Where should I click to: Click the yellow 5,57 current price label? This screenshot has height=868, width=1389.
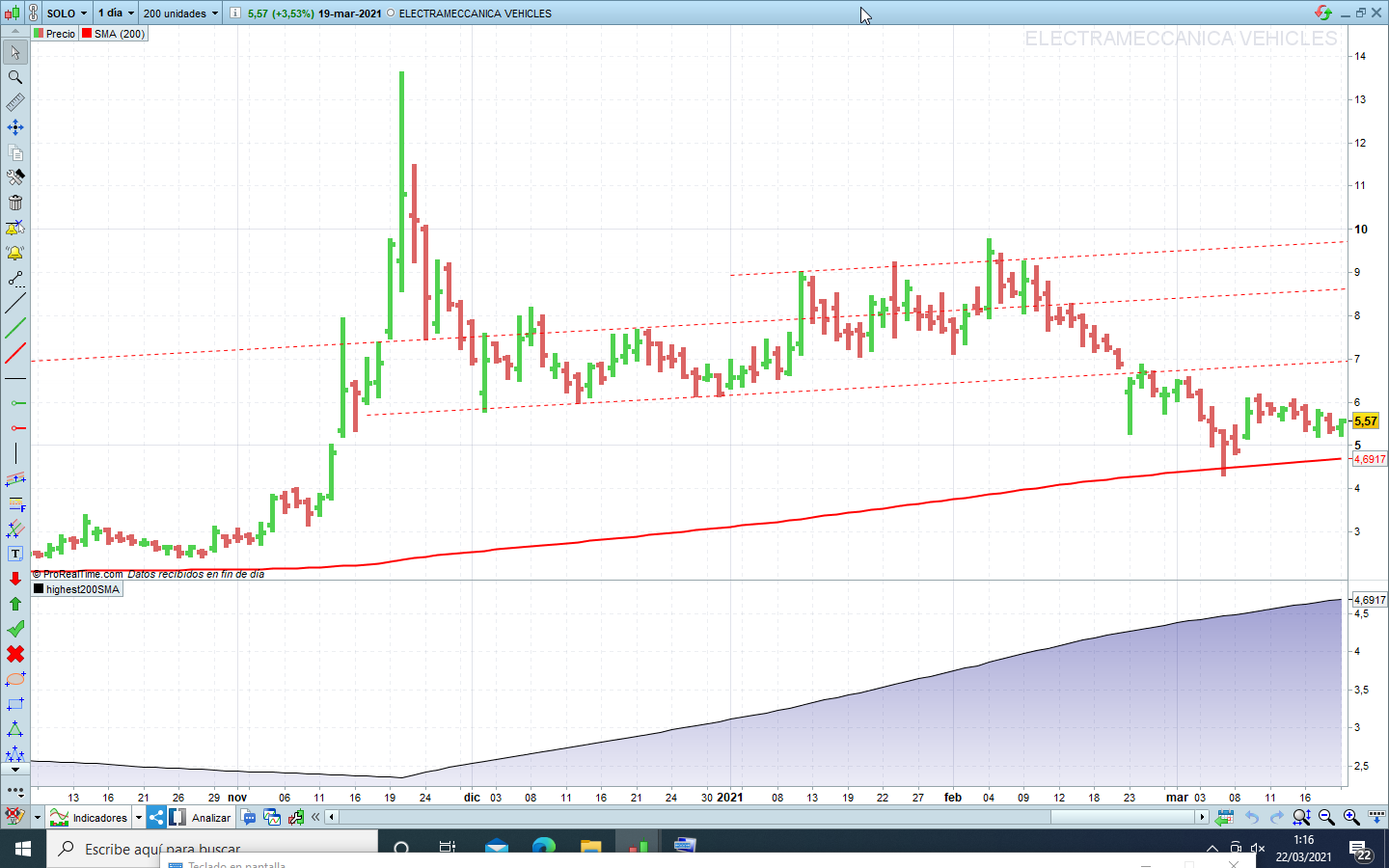pyautogui.click(x=1366, y=421)
